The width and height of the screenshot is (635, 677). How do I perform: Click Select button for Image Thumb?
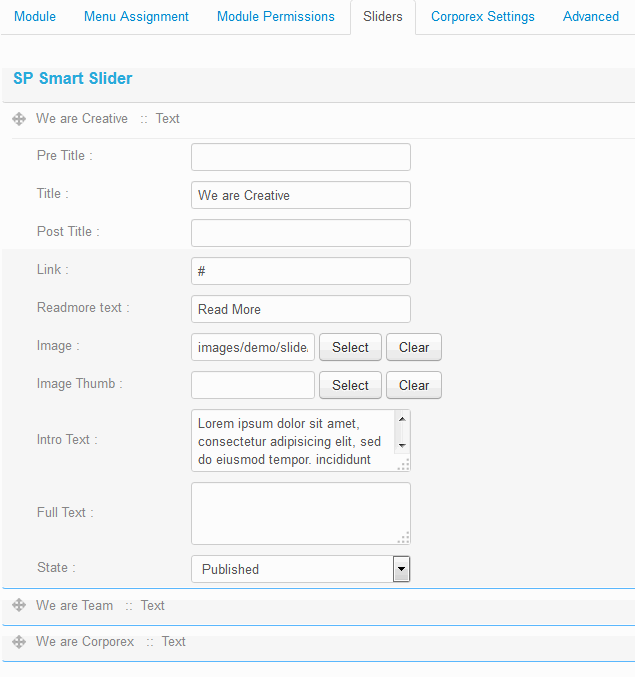coord(351,385)
